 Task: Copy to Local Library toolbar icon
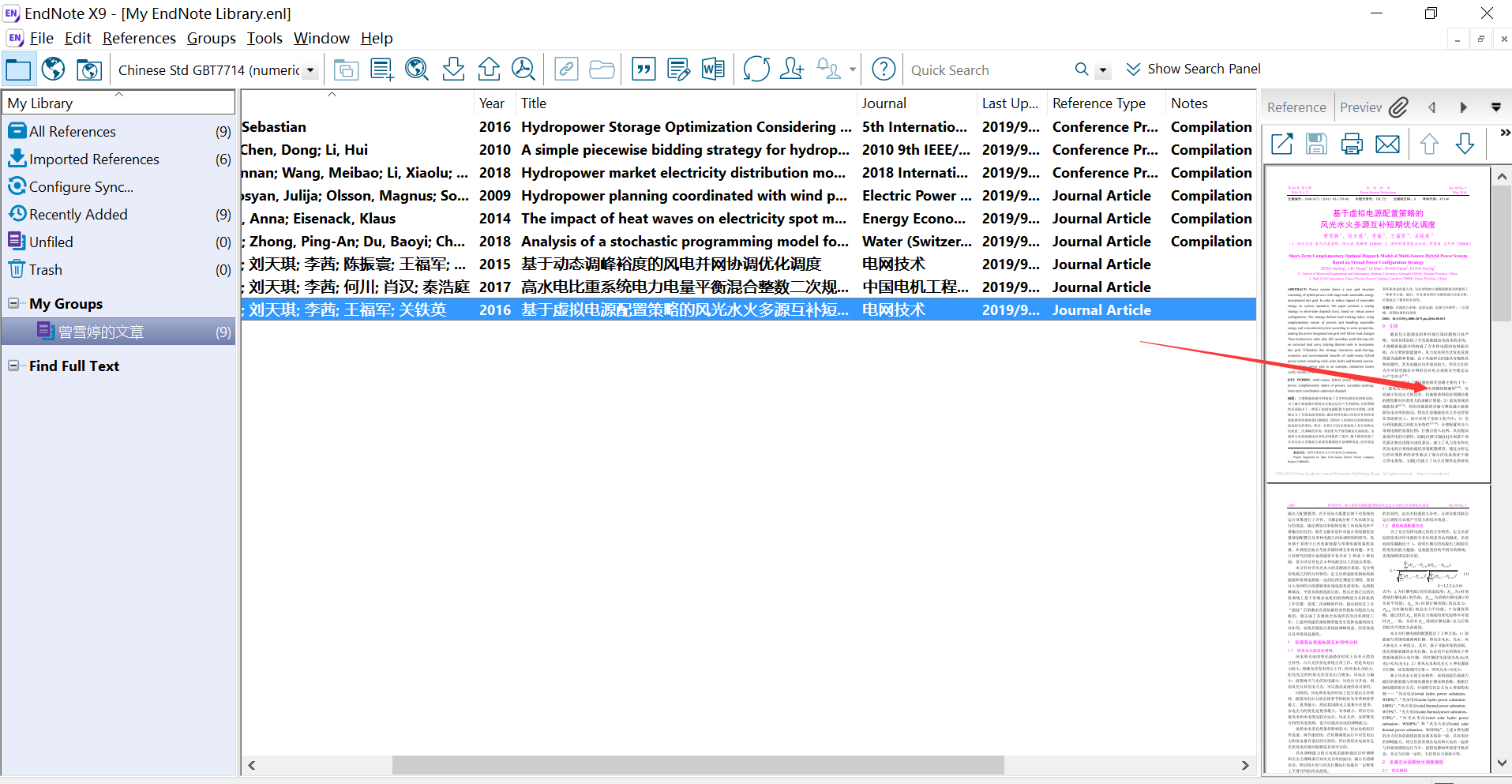pos(345,69)
